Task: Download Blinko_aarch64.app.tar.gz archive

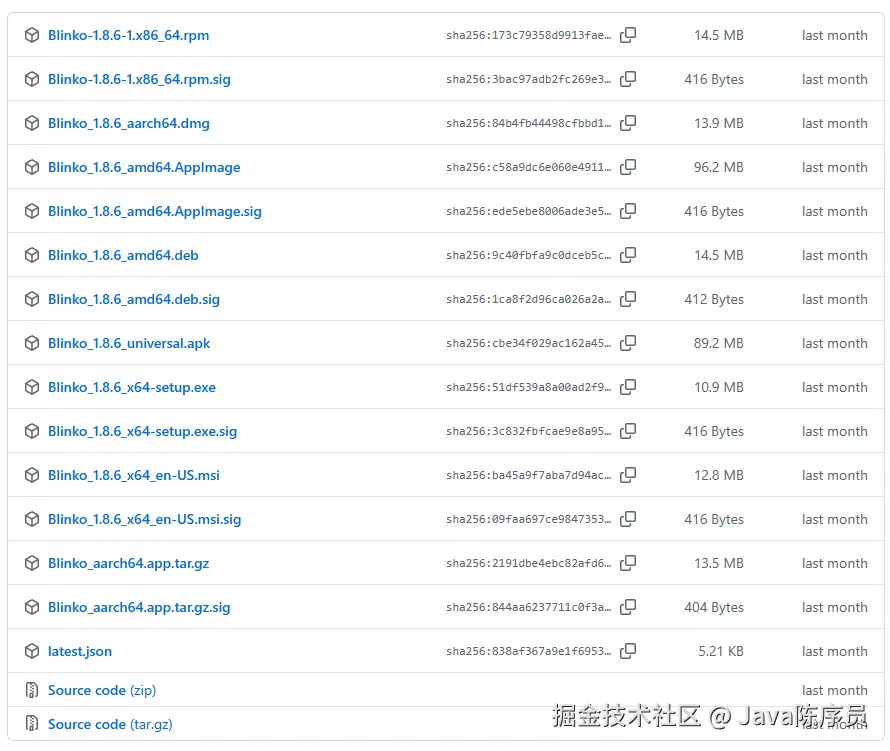Action: coord(128,563)
